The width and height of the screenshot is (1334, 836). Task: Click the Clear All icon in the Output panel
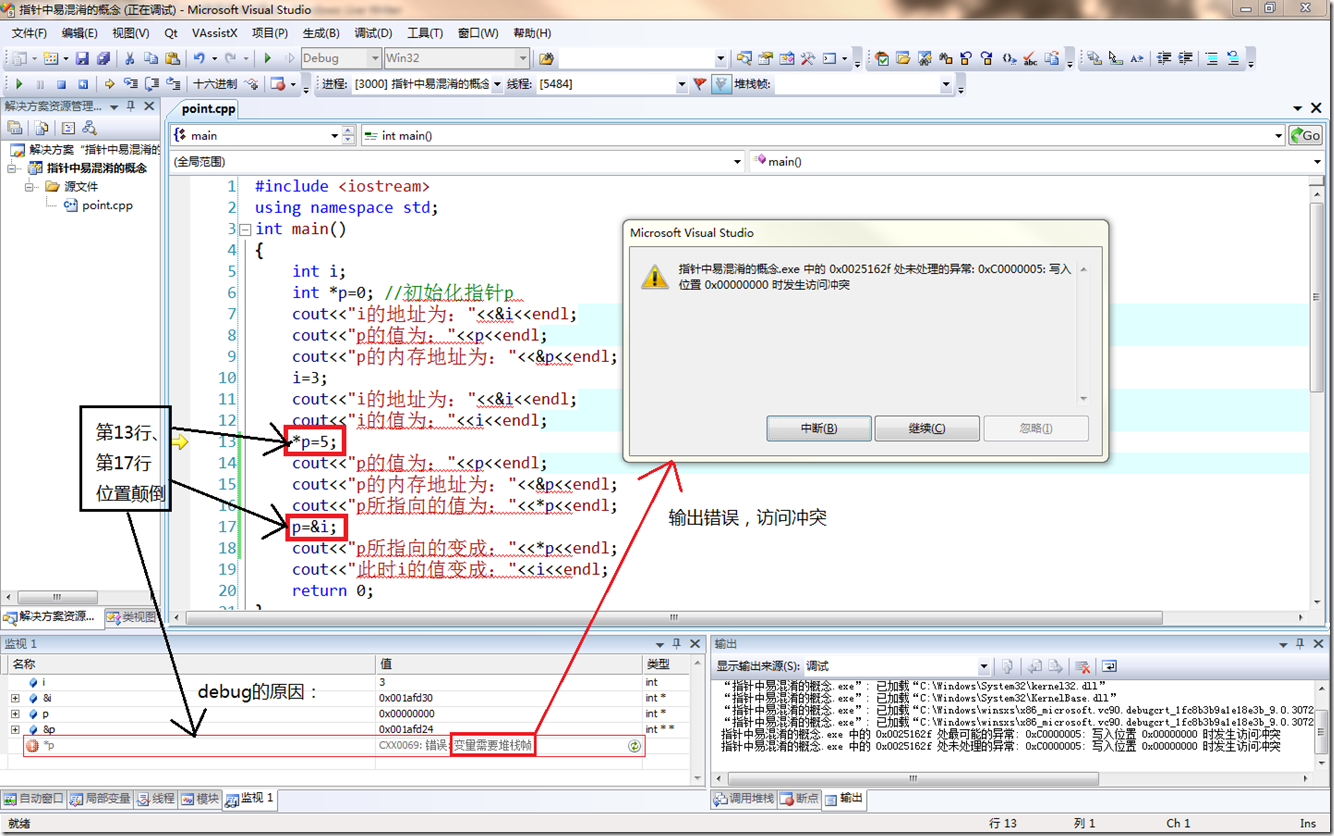click(1082, 666)
